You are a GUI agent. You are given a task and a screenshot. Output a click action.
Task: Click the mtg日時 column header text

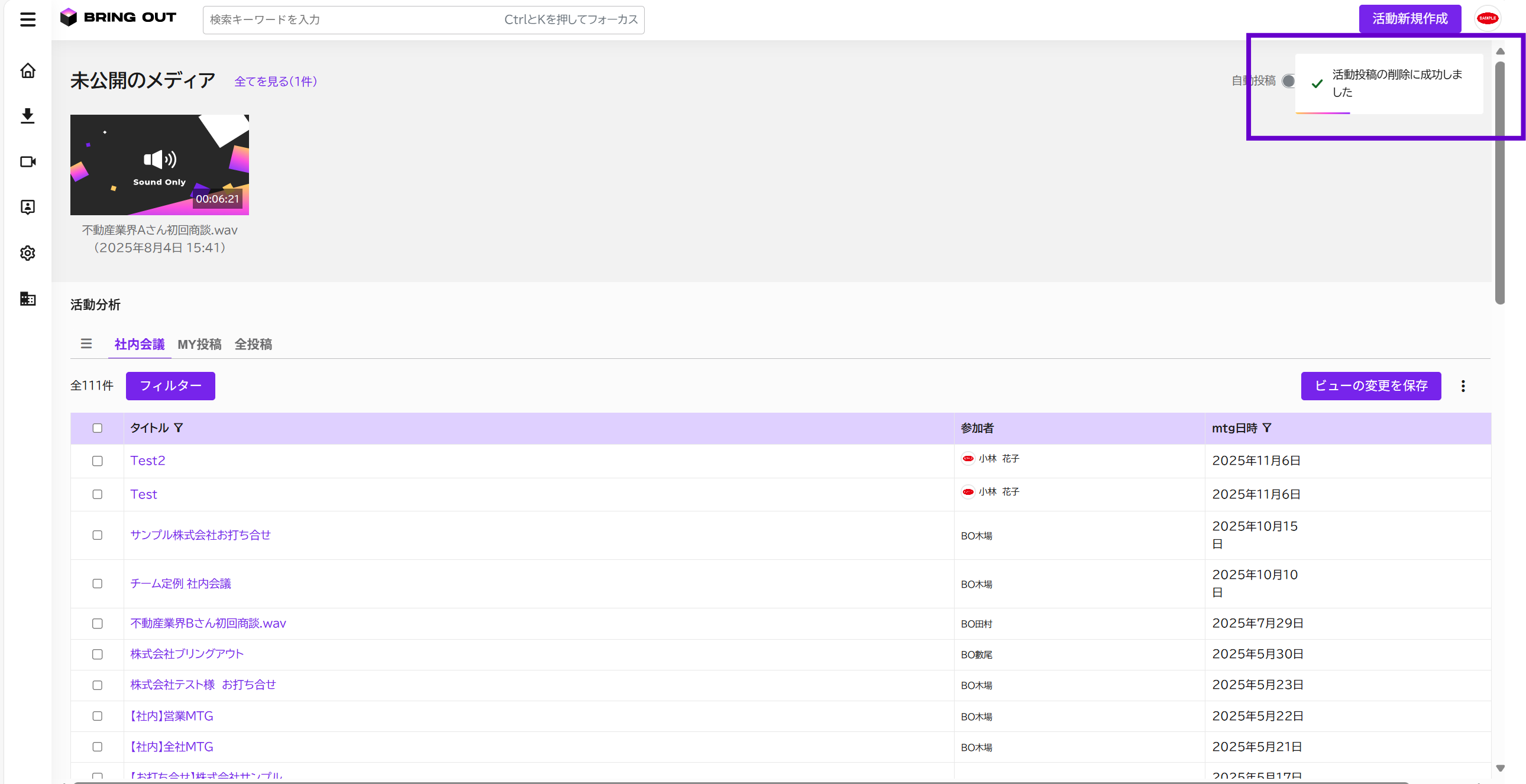[x=1234, y=428]
